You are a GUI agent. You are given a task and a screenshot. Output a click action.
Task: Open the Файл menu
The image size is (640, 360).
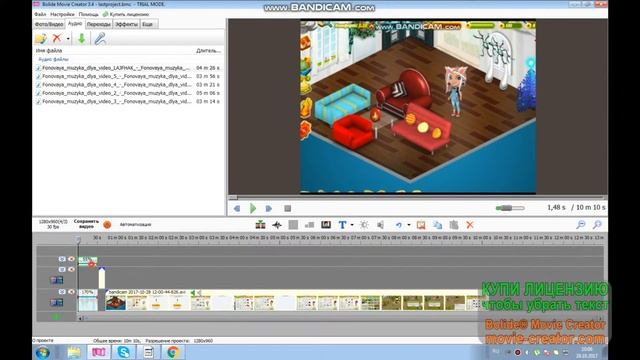(40, 14)
